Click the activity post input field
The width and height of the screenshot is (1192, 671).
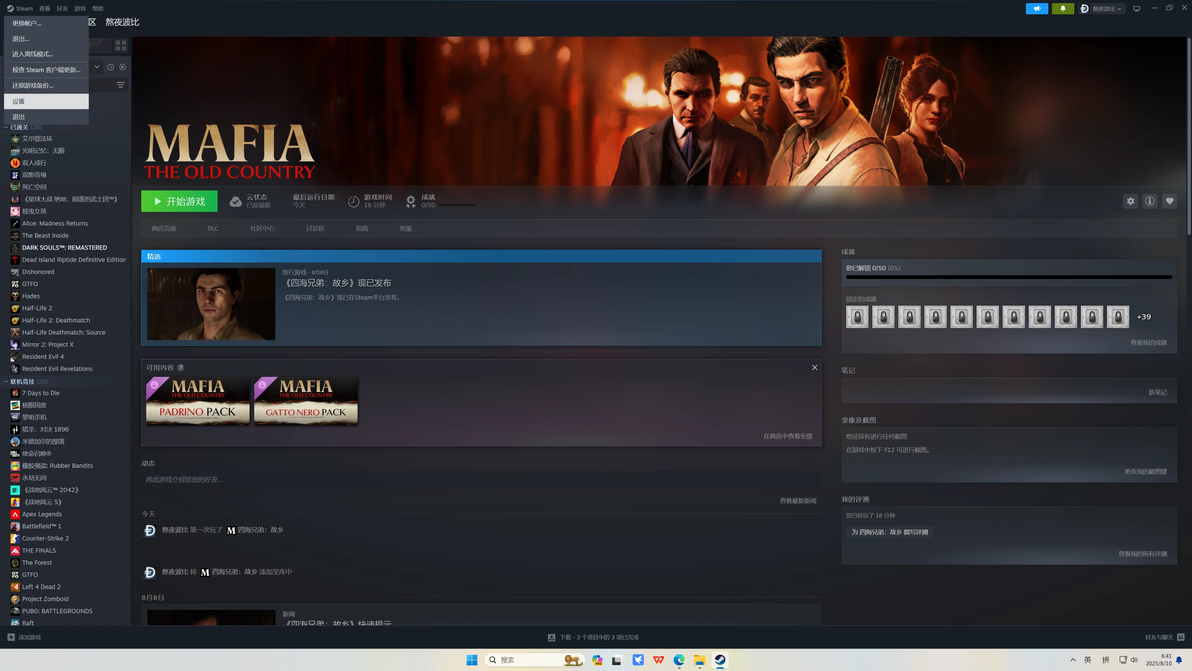[480, 480]
